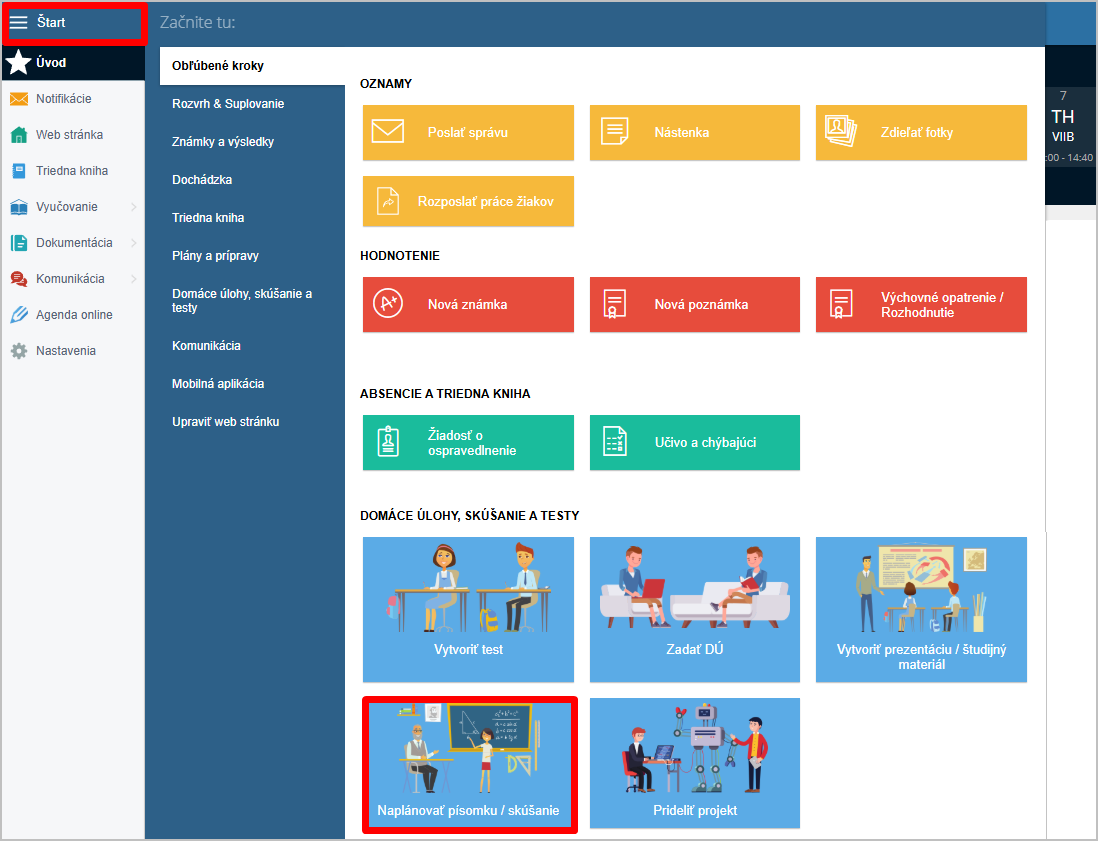Viewport: 1098px width, 841px height.
Task: Open the Známky a výsledky category
Action: pyautogui.click(x=223, y=142)
